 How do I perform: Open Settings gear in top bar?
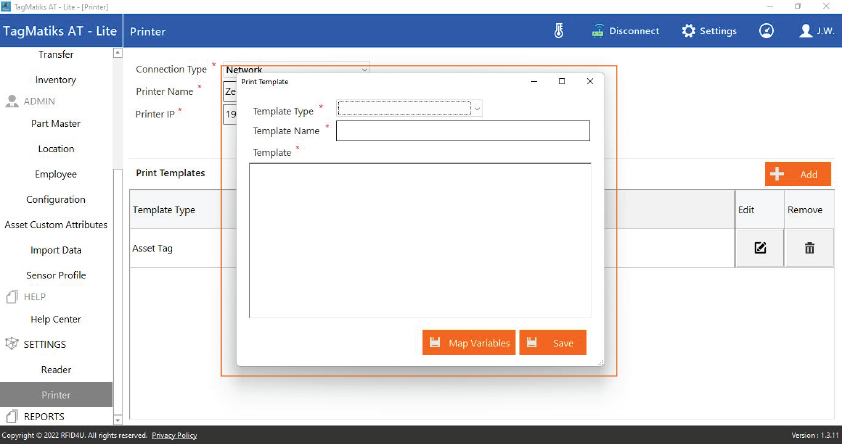pyautogui.click(x=709, y=31)
